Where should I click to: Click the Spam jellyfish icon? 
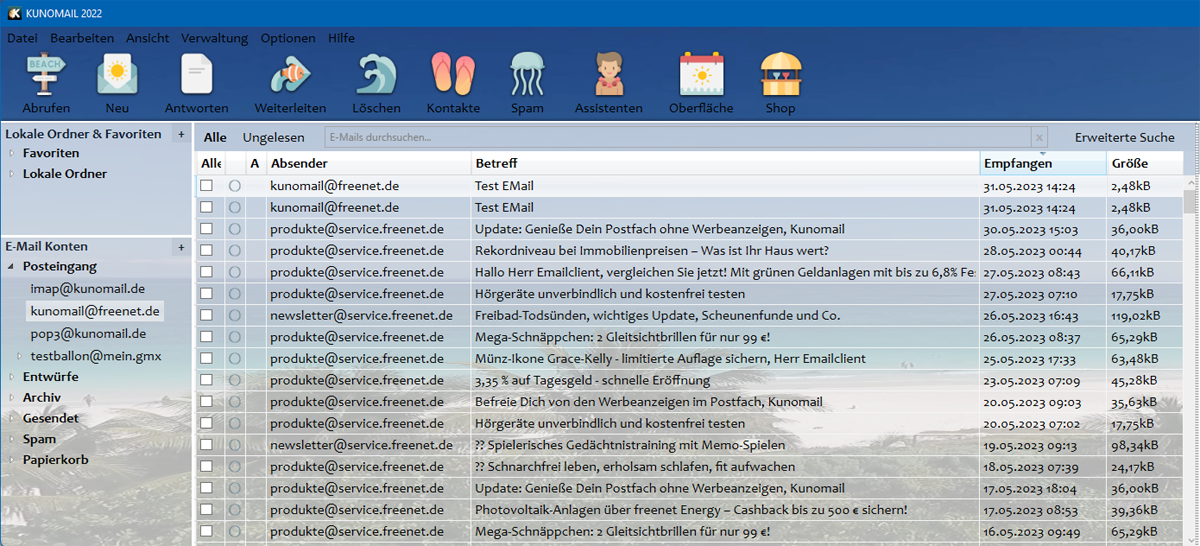click(527, 76)
